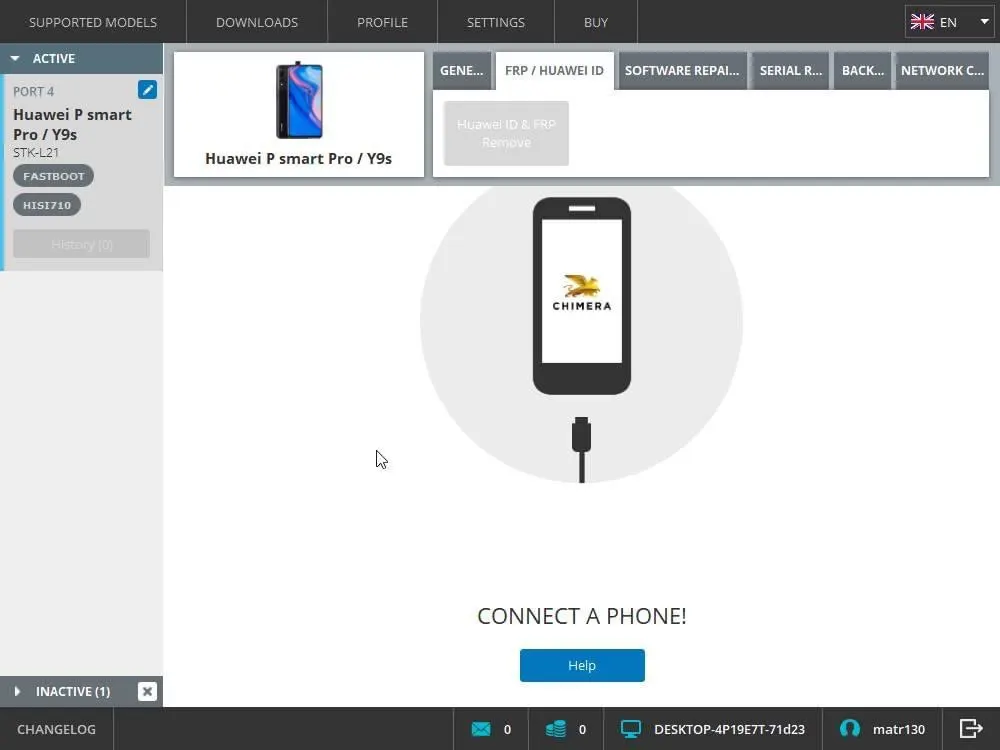Click the headset user icon
The width and height of the screenshot is (1000, 750).
[x=849, y=728]
